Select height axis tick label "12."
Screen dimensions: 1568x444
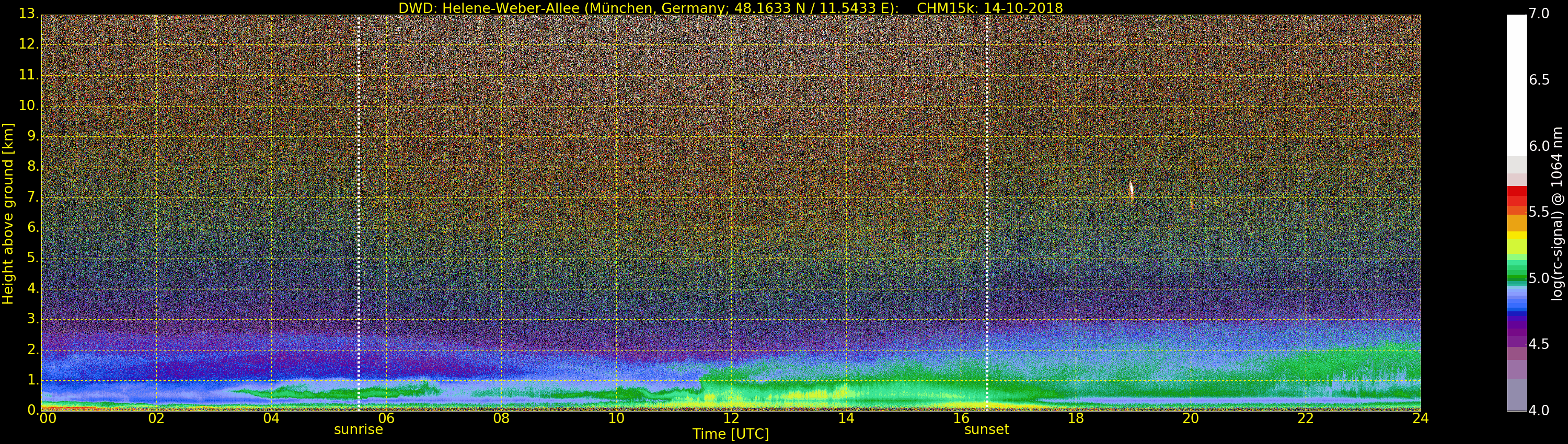(29, 45)
